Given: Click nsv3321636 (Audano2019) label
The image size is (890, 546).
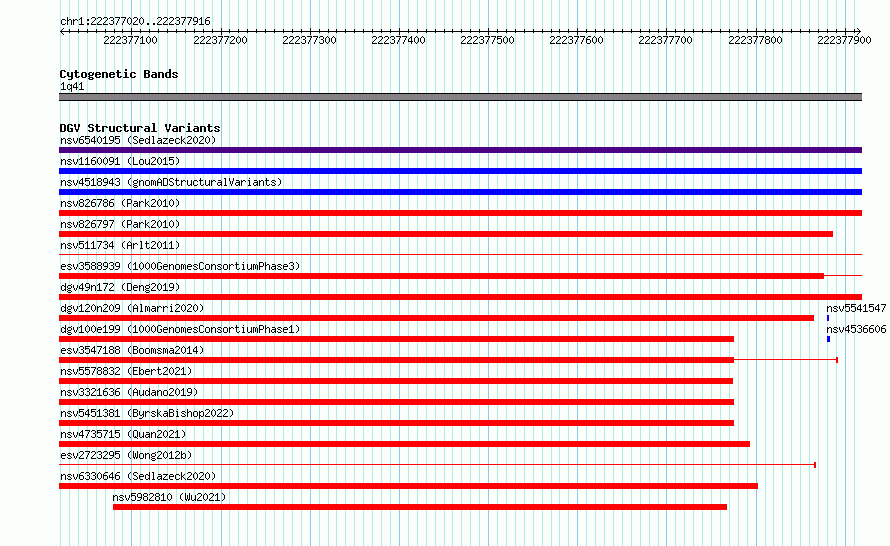Looking at the screenshot, I should click(129, 392).
